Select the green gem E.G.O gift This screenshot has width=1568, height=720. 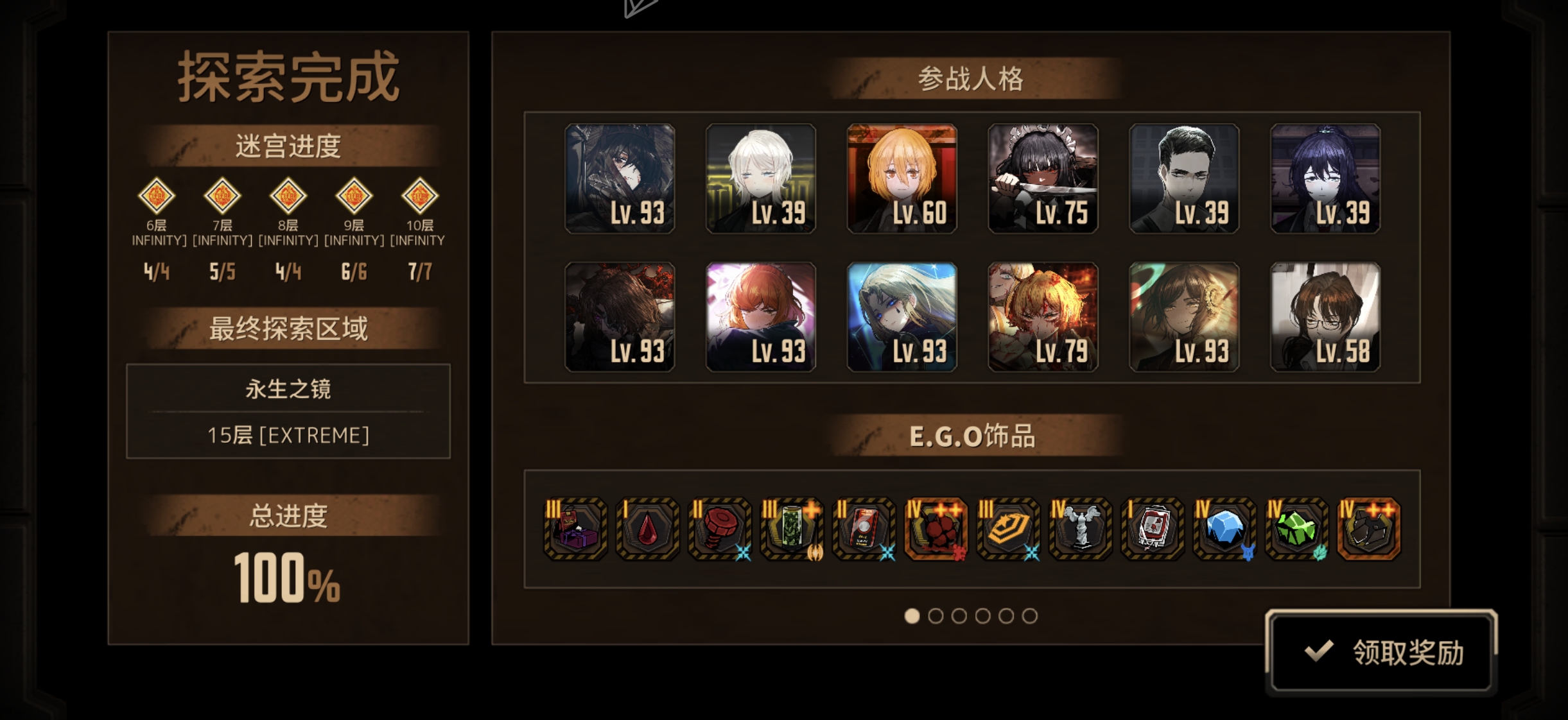[1296, 529]
